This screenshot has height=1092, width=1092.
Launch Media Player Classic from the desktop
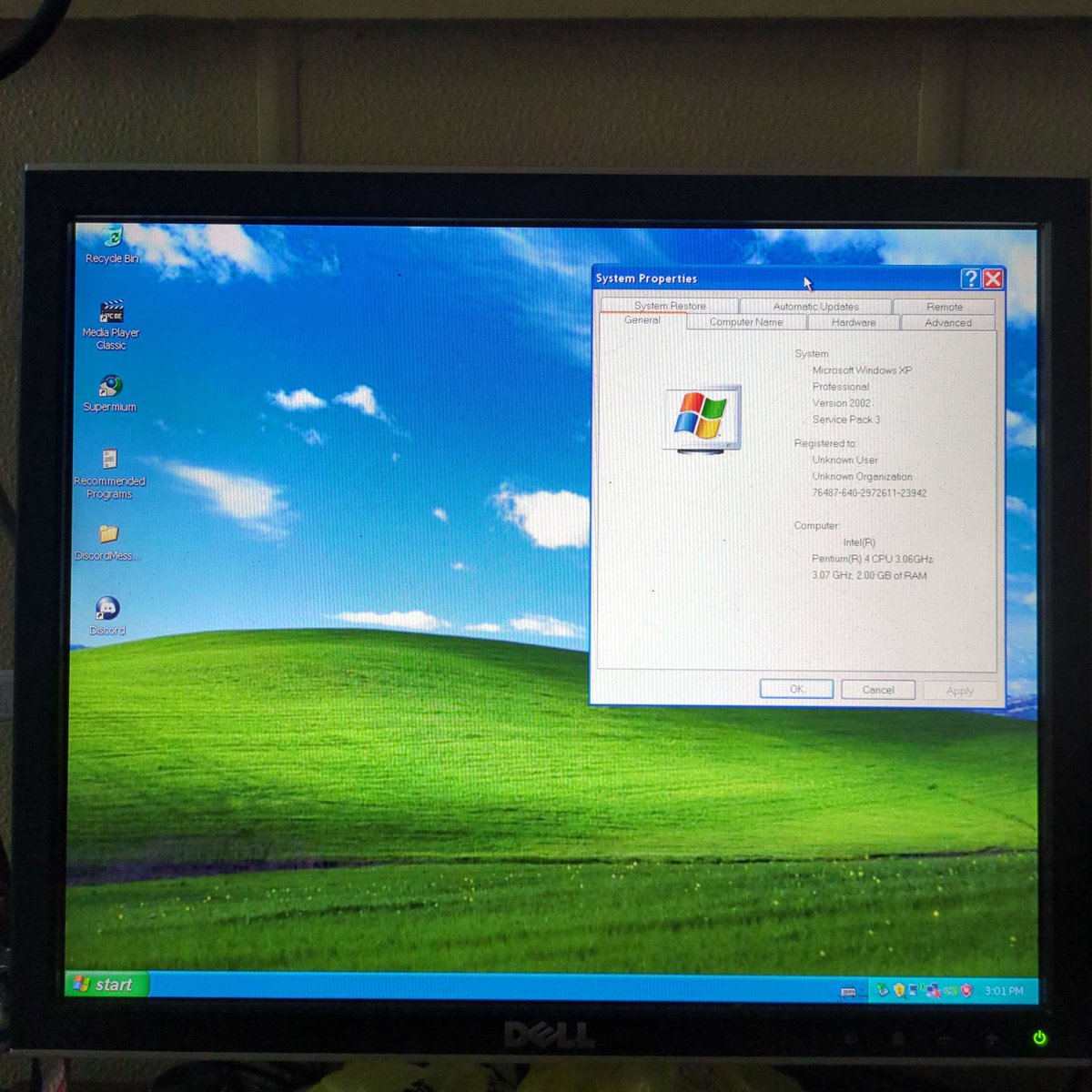pos(112,309)
